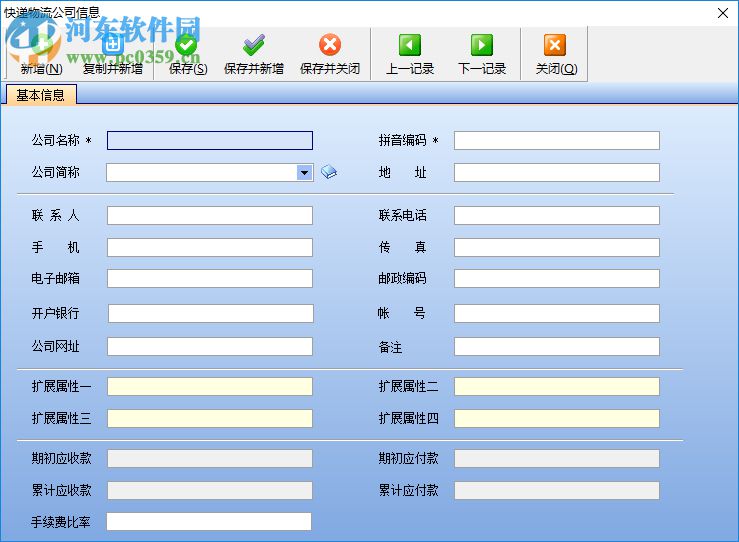Close the 快递物流公司信息 window
739x542 pixels.
pyautogui.click(x=723, y=13)
